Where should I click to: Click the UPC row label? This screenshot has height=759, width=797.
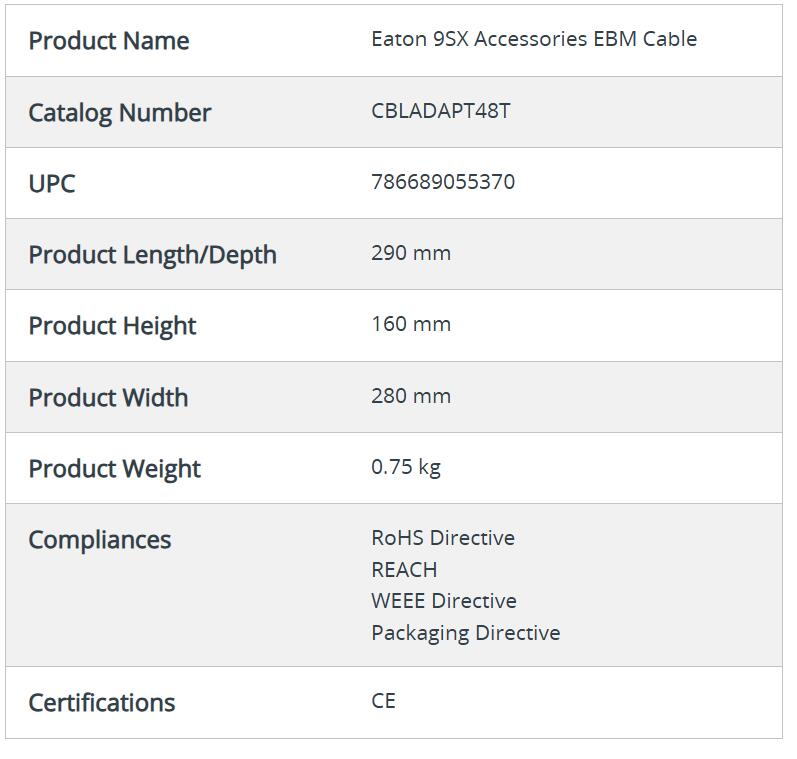(52, 183)
